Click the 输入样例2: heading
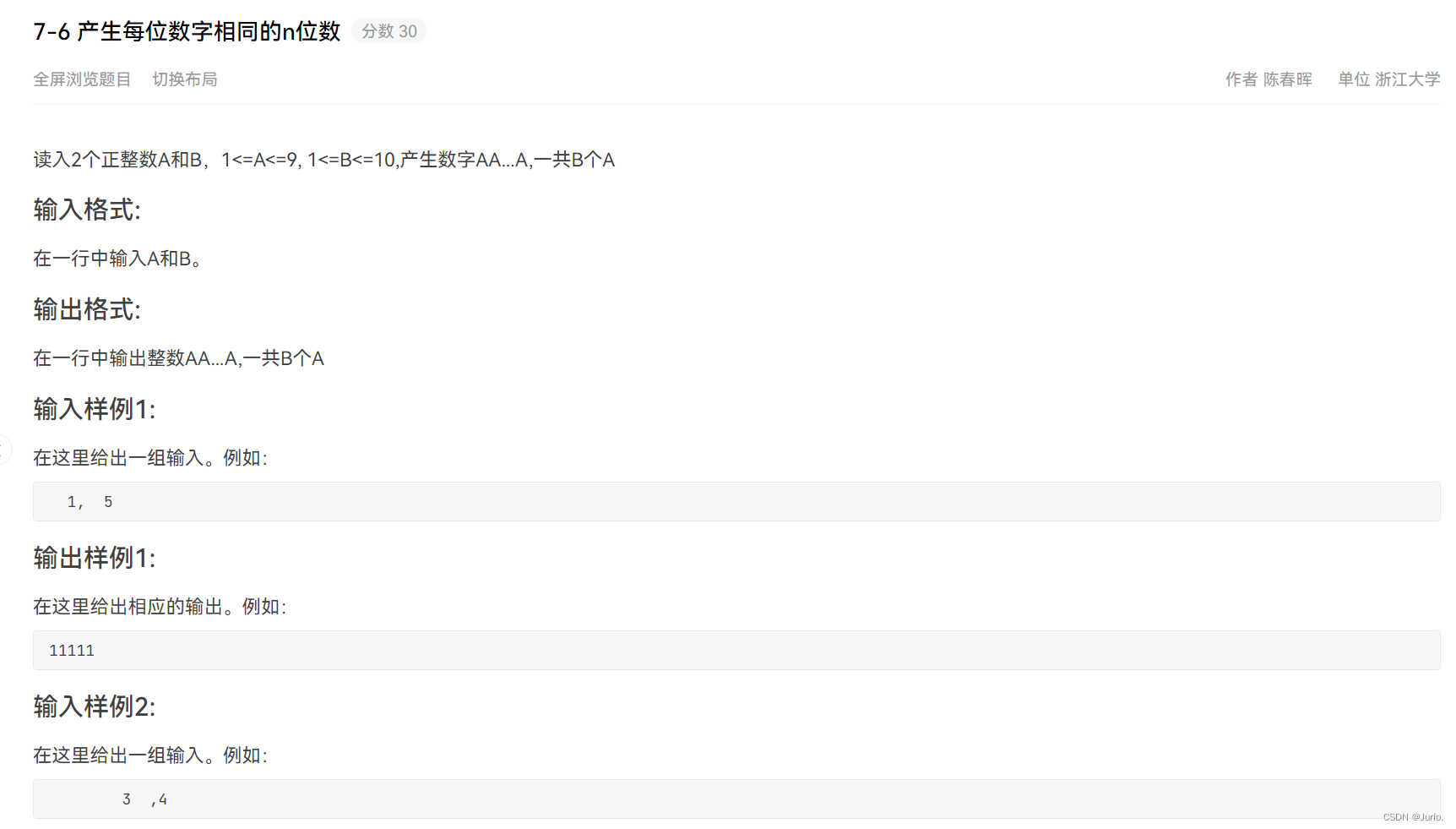Image resolution: width=1456 pixels, height=829 pixels. tap(95, 706)
